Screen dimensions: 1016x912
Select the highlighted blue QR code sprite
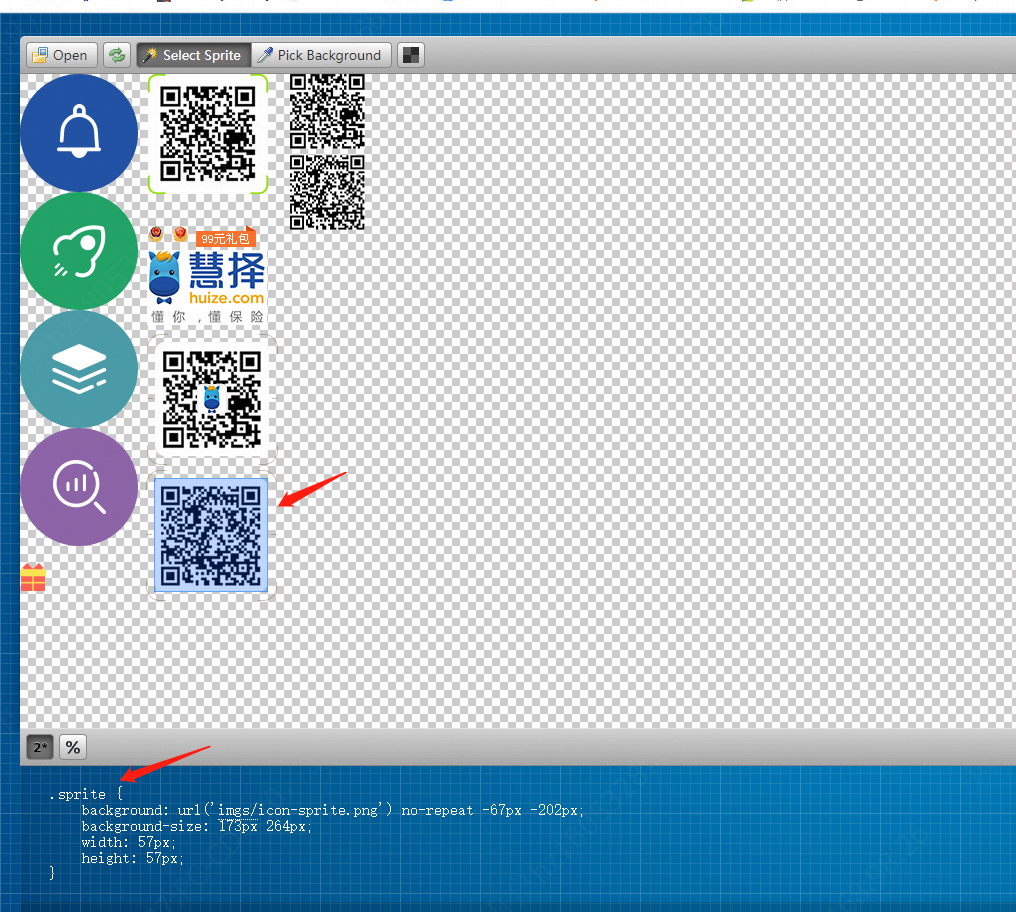211,535
